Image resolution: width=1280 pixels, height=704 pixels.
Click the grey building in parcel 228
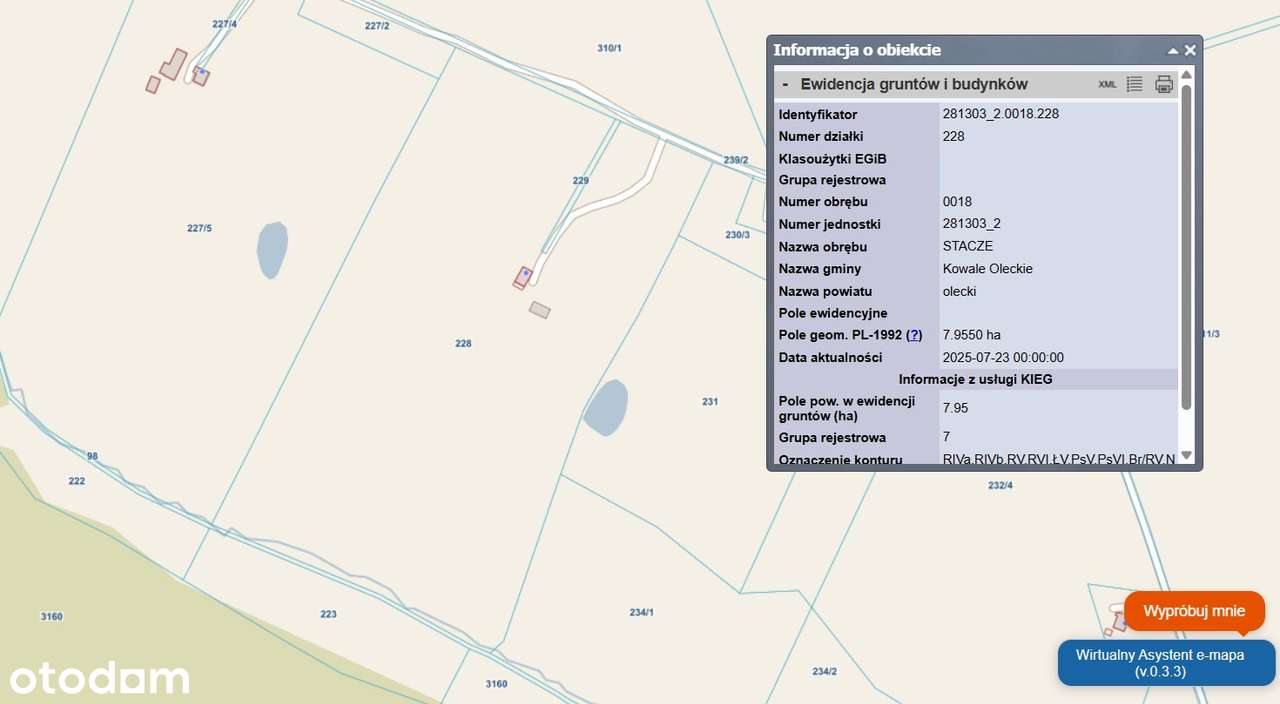tap(540, 310)
